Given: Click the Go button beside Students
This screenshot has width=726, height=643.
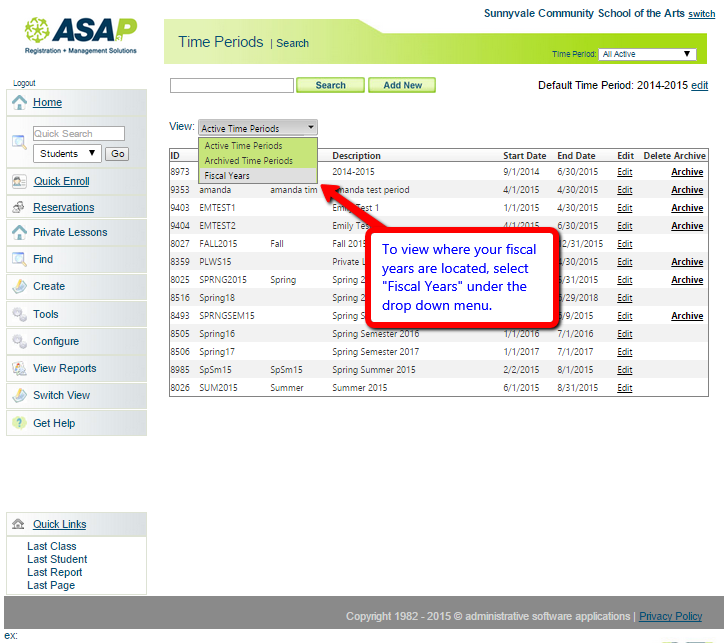Looking at the screenshot, I should point(117,154).
